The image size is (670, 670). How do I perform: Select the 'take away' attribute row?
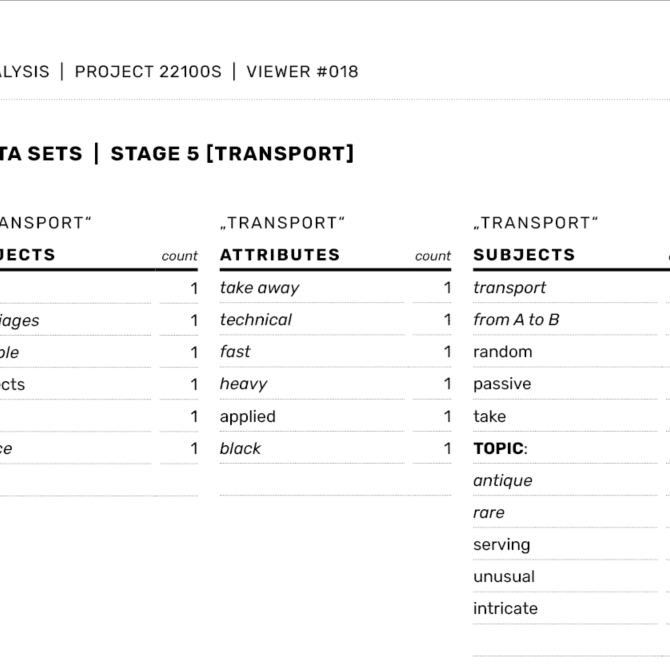(260, 288)
